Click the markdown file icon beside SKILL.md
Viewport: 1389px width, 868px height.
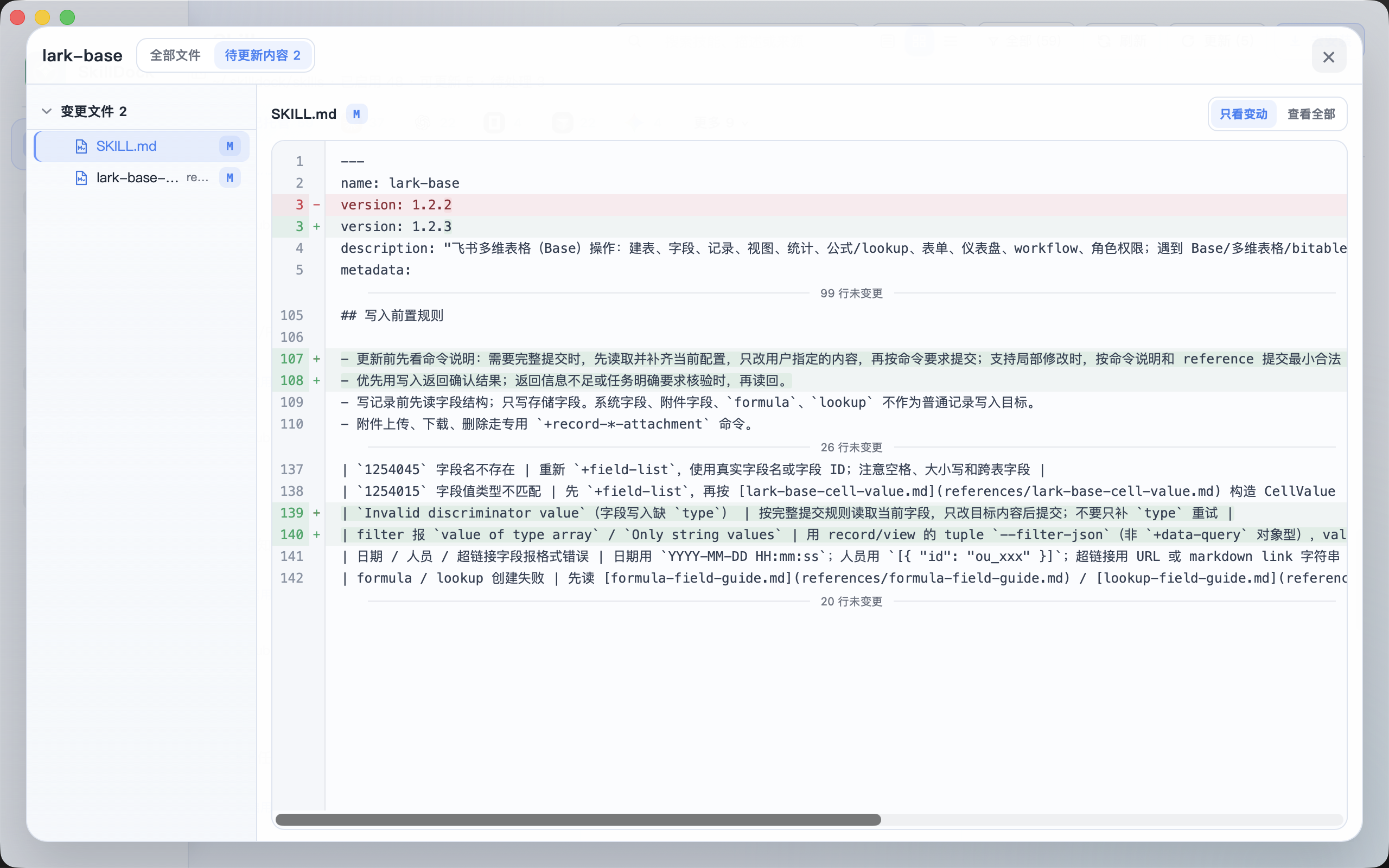(x=81, y=146)
